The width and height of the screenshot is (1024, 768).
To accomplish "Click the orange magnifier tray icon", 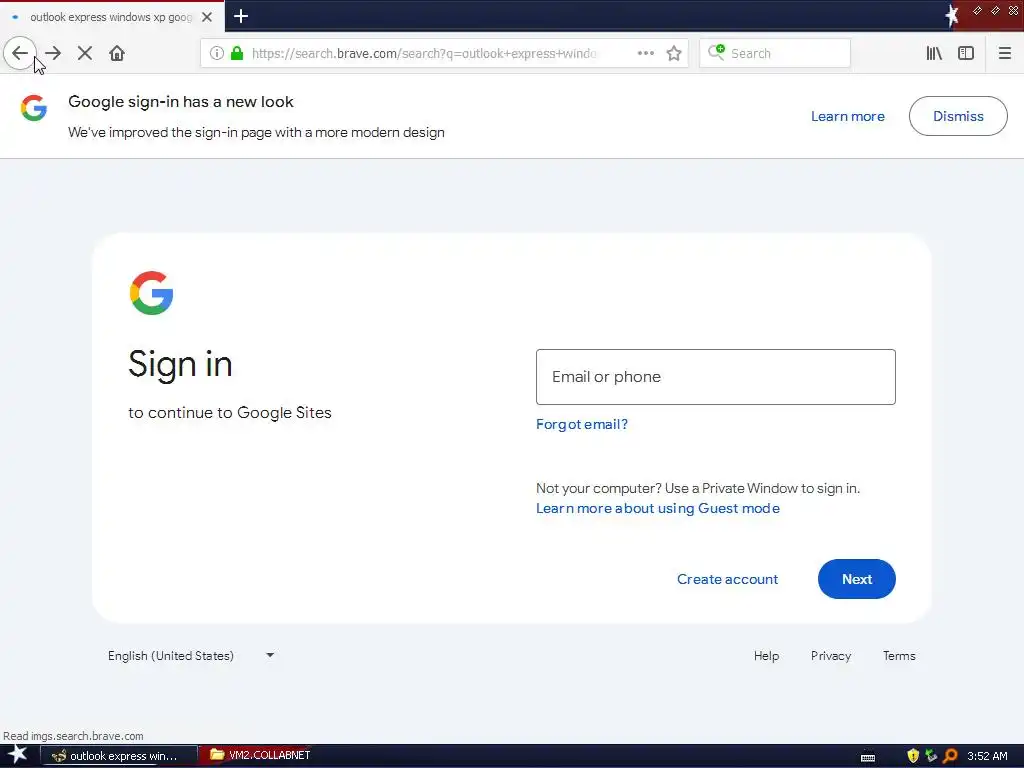I will click(x=950, y=756).
